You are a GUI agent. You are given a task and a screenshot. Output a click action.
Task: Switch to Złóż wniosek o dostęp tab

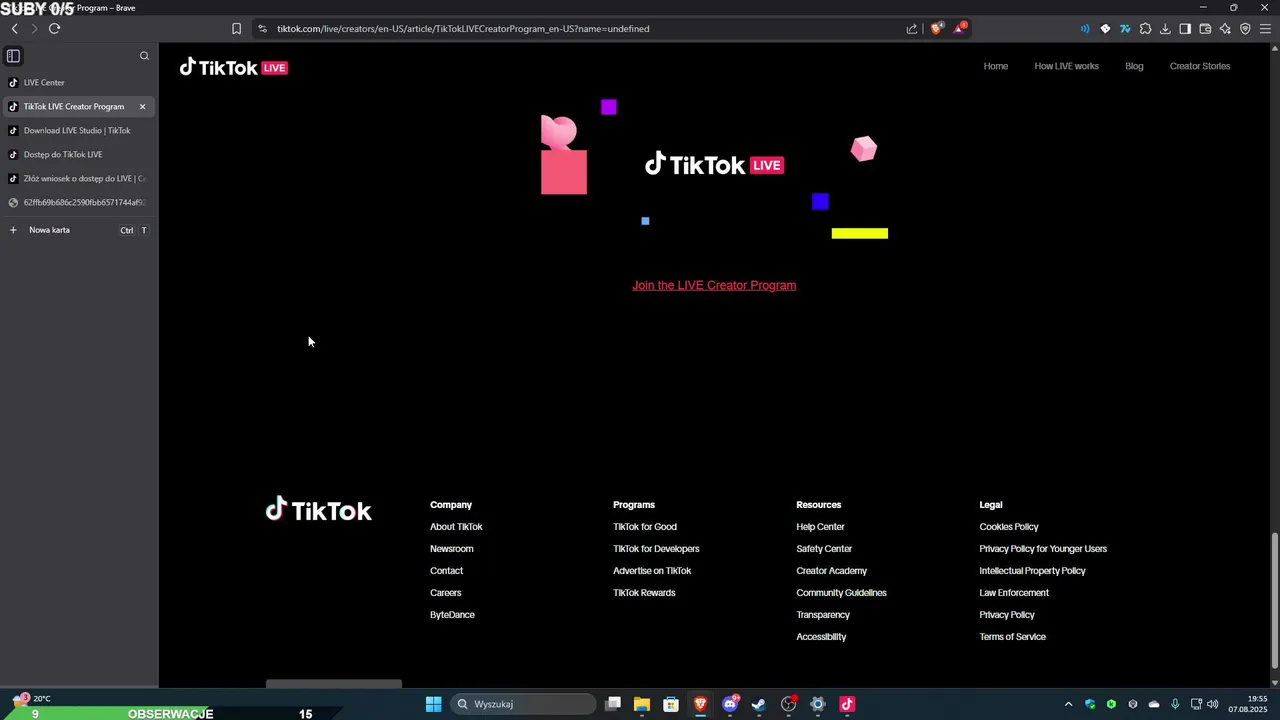[78, 178]
